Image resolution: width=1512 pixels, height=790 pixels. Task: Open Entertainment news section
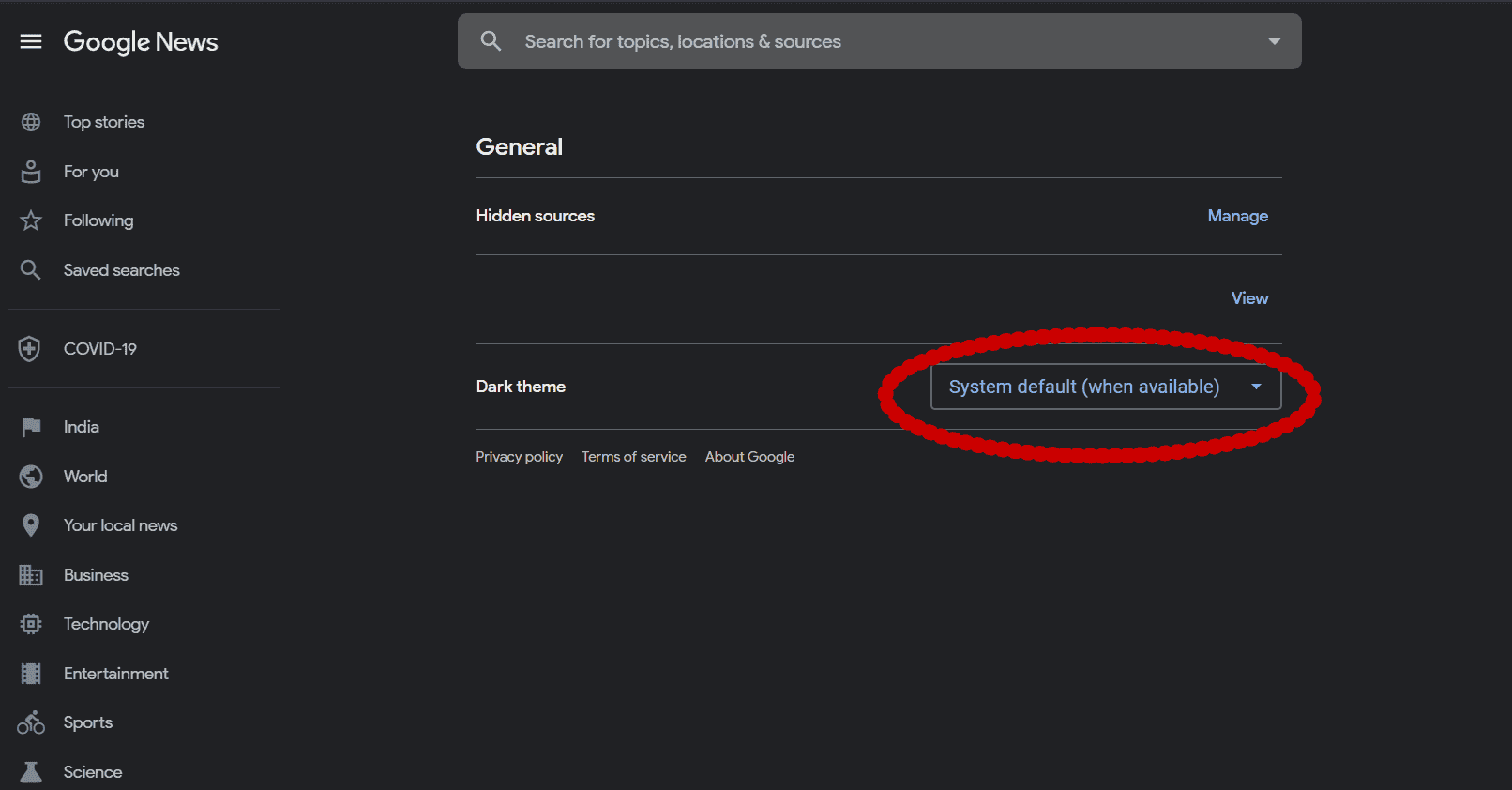tap(115, 674)
